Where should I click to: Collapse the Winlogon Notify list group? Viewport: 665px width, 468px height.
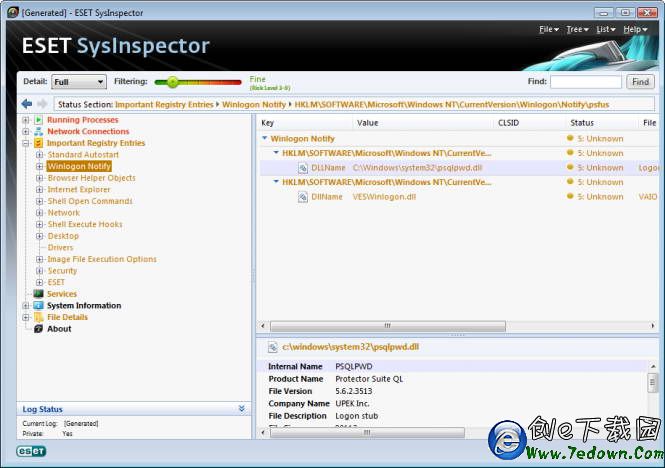point(265,138)
